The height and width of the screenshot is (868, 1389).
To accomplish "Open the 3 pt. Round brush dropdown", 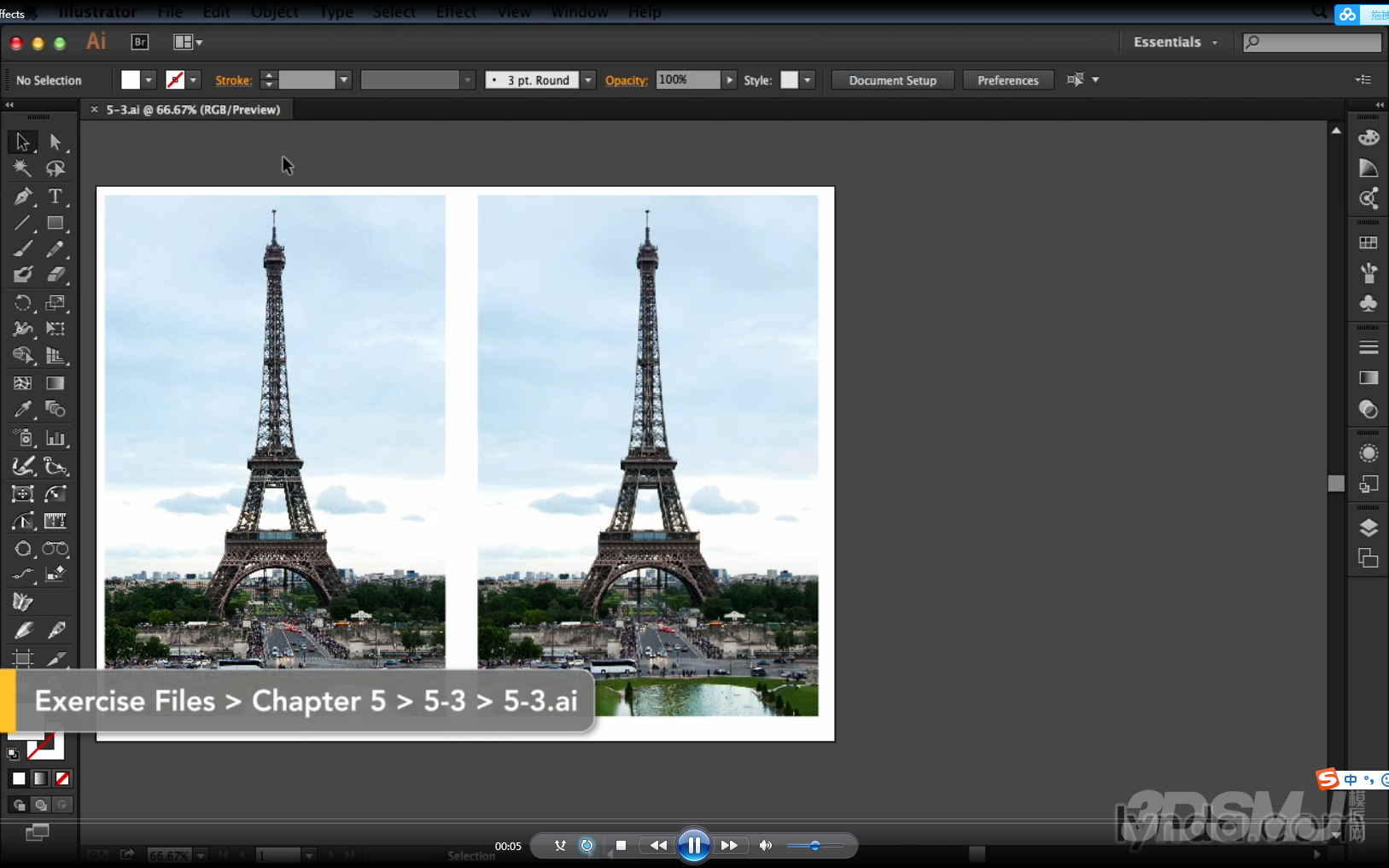I will (588, 80).
